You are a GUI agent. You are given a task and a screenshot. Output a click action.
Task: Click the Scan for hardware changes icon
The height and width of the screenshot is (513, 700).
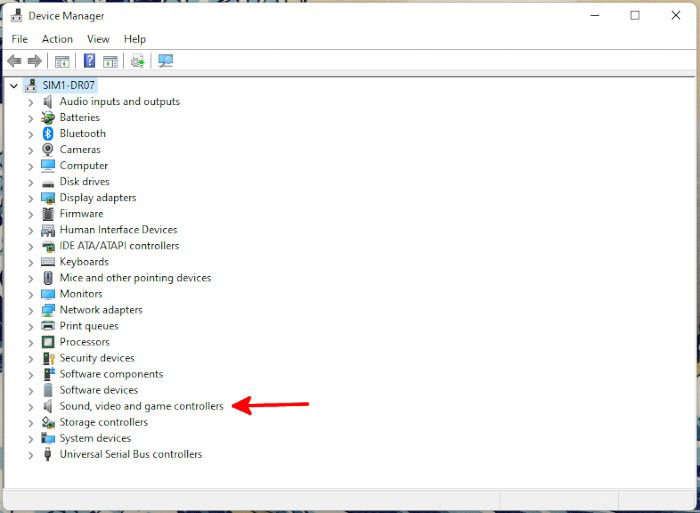(166, 61)
